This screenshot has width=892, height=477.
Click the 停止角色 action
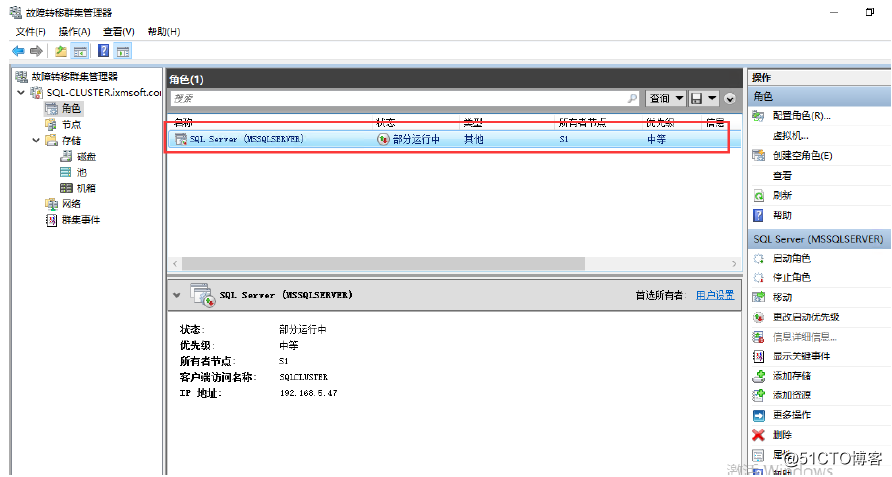pos(791,277)
